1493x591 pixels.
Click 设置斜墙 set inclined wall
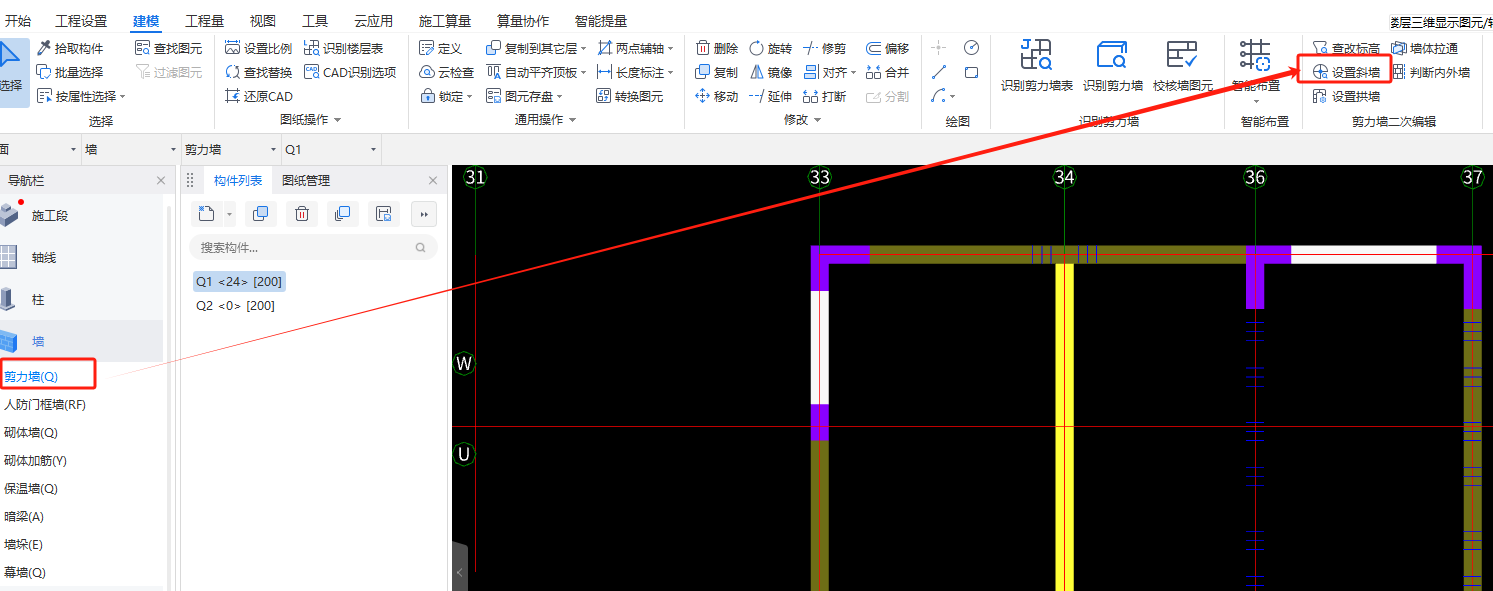[x=1346, y=72]
